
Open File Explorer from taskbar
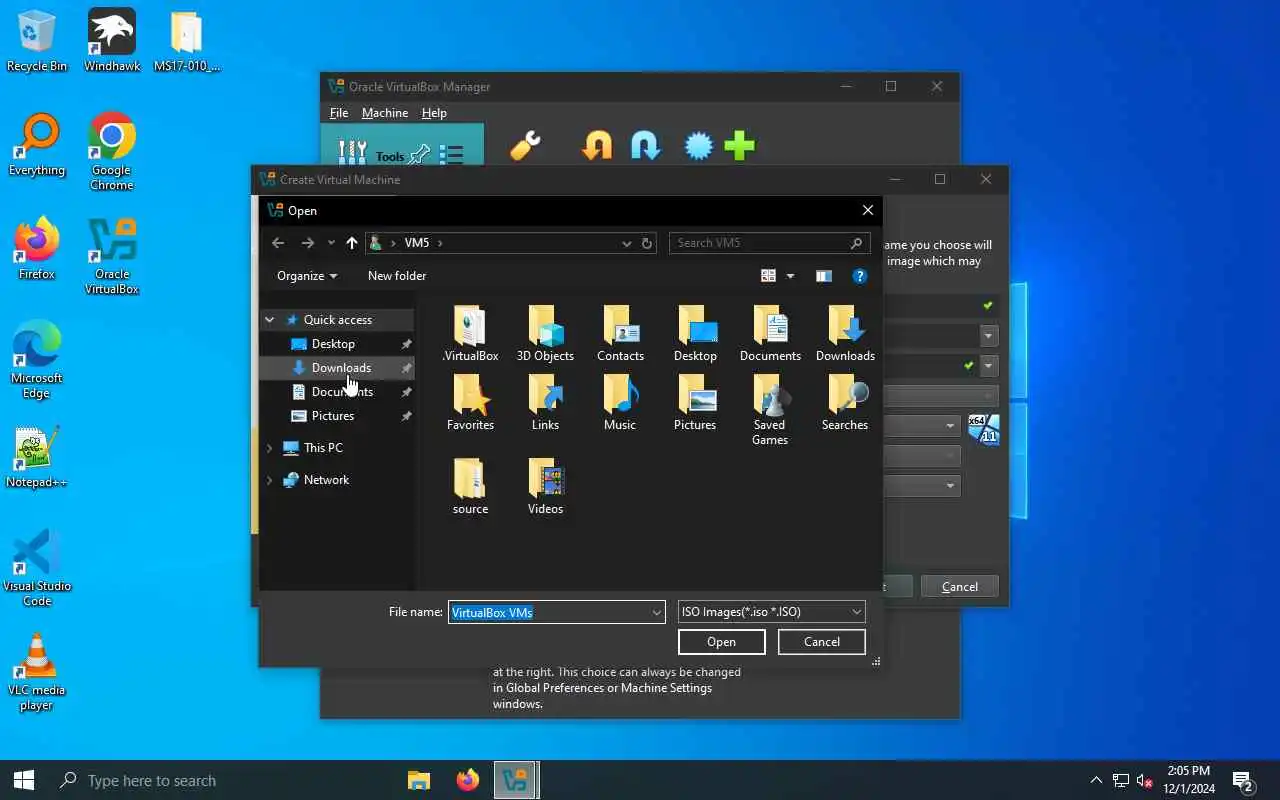pyautogui.click(x=419, y=780)
